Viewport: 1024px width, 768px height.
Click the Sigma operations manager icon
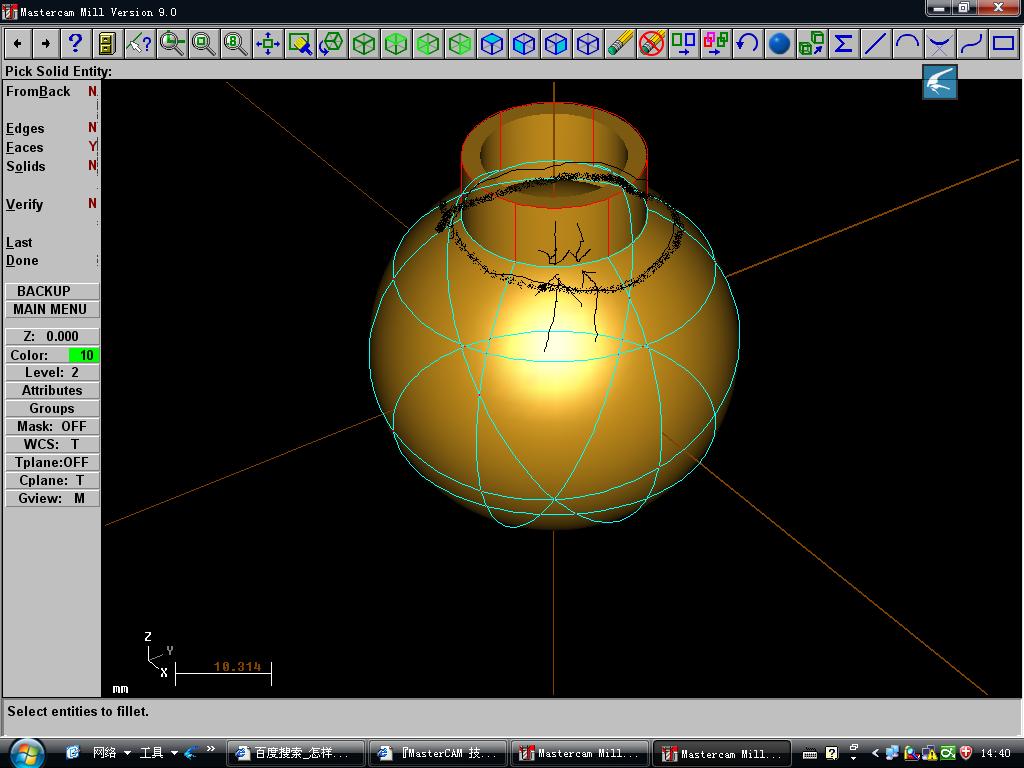coord(844,44)
